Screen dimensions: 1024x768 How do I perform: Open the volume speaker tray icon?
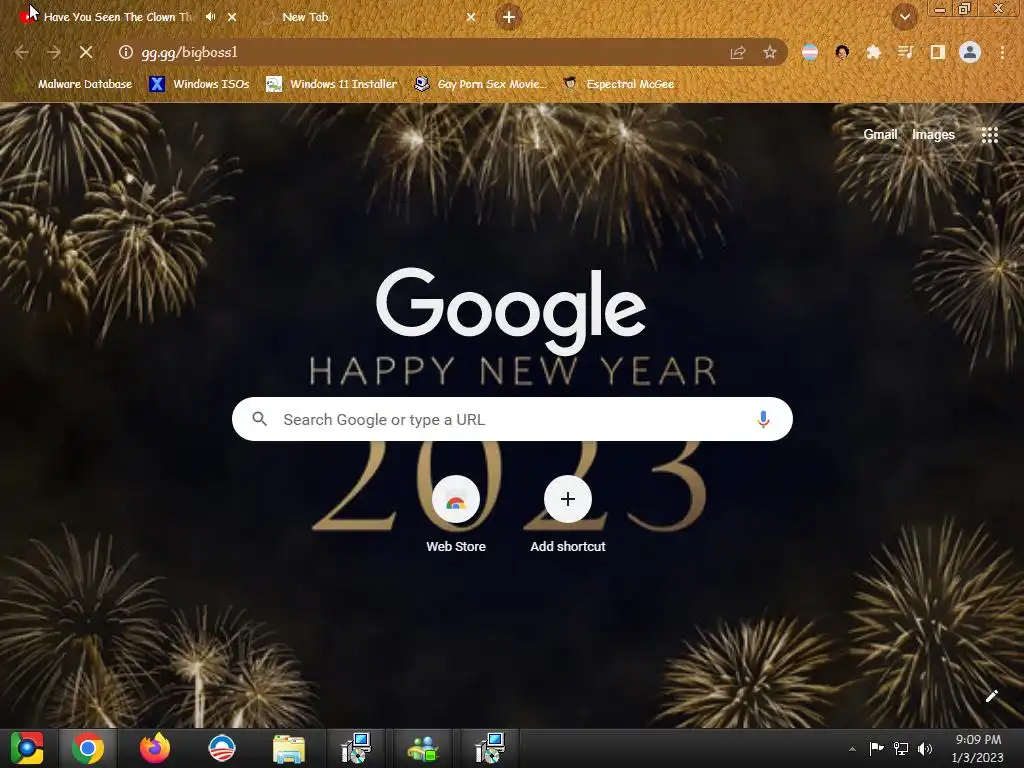tap(925, 748)
